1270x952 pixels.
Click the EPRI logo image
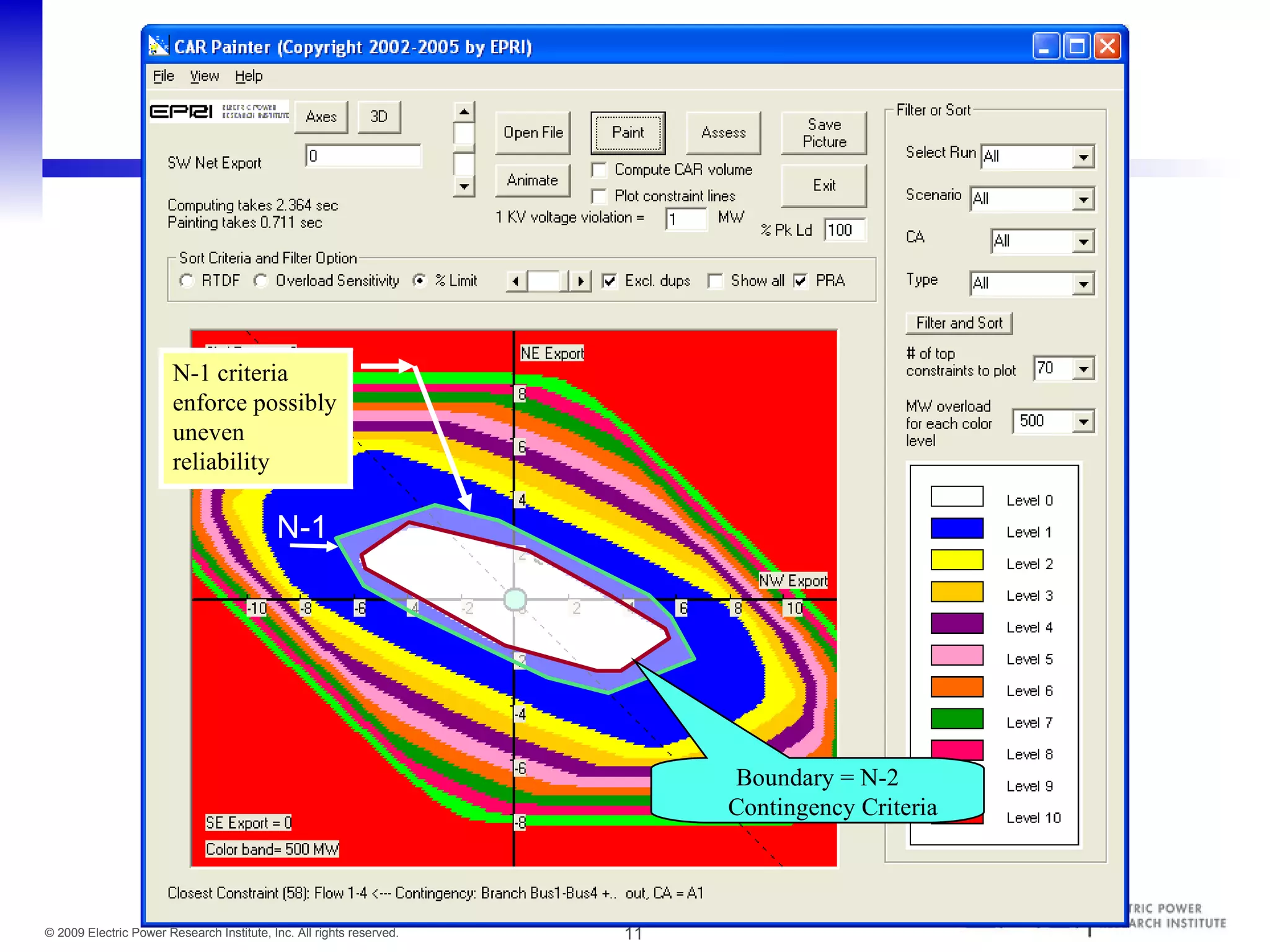(220, 112)
